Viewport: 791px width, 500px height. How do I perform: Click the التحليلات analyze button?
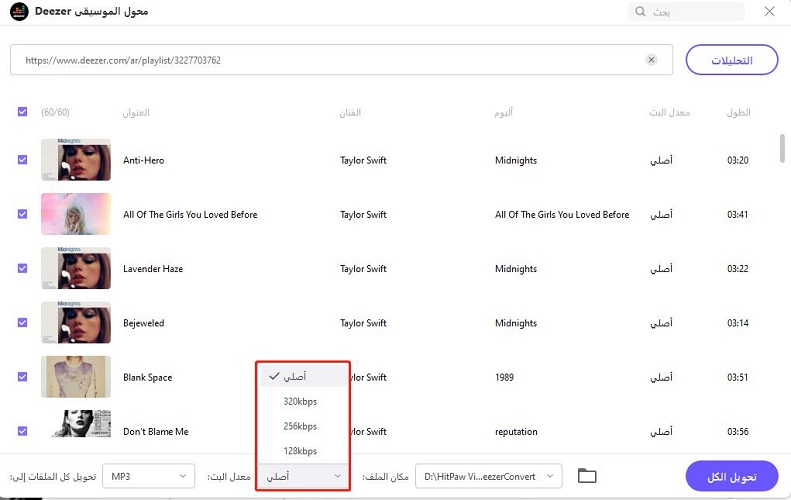tap(731, 60)
